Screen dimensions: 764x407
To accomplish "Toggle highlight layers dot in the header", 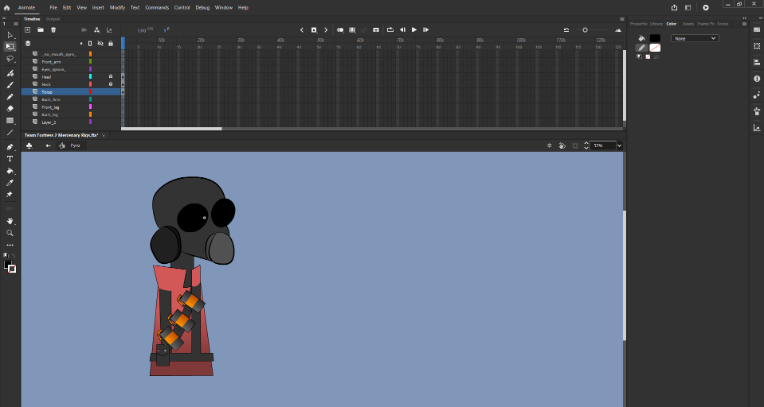I will pos(81,43).
